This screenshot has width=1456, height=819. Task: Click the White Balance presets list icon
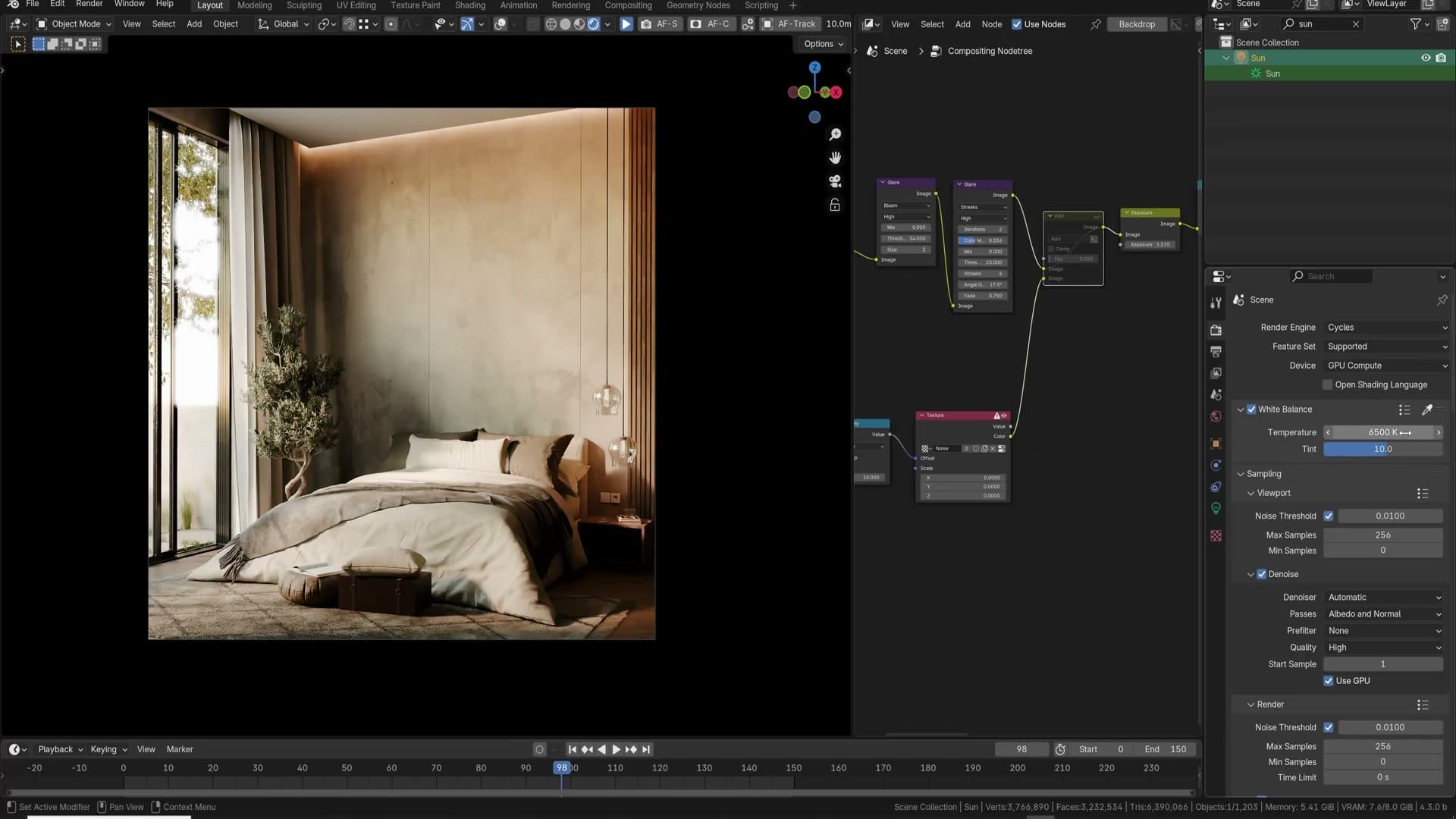click(x=1404, y=409)
